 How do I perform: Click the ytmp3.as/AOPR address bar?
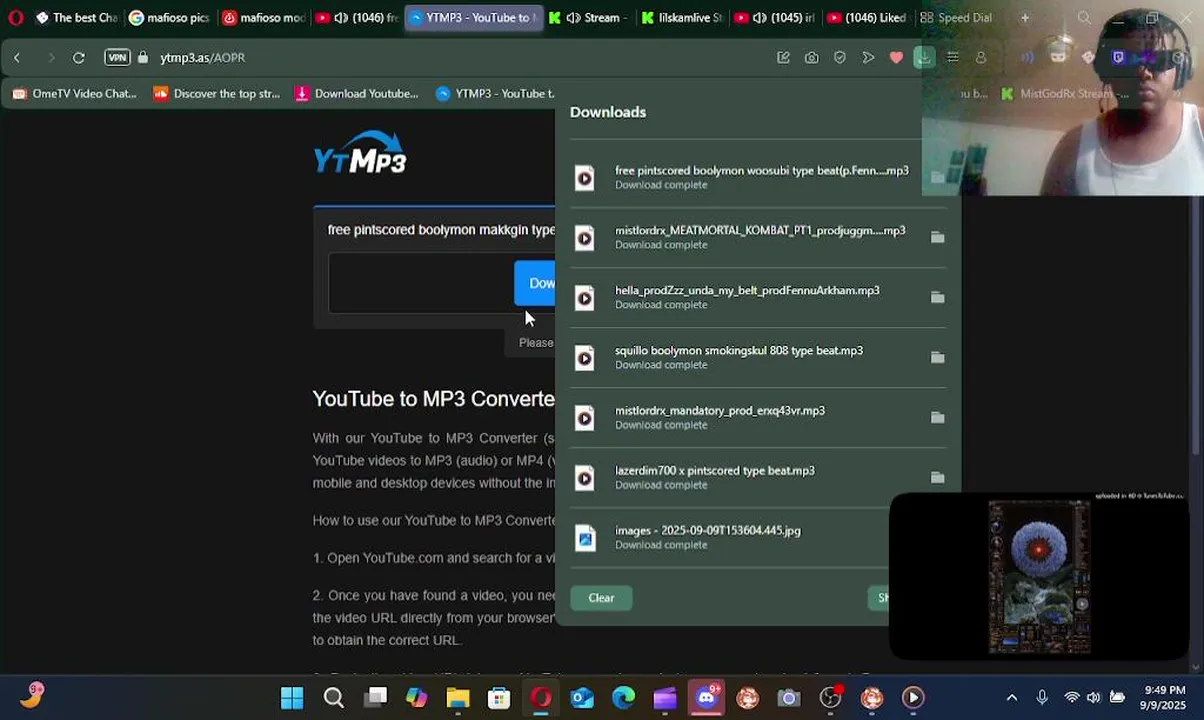click(202, 58)
